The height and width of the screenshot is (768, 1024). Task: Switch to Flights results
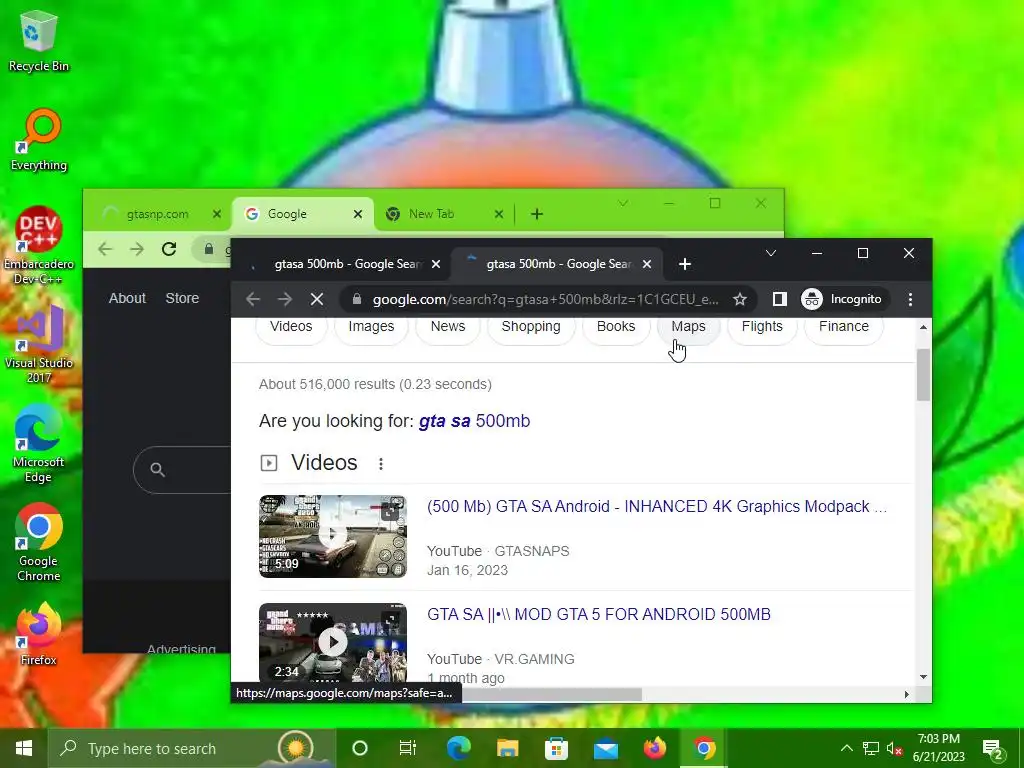tap(762, 327)
